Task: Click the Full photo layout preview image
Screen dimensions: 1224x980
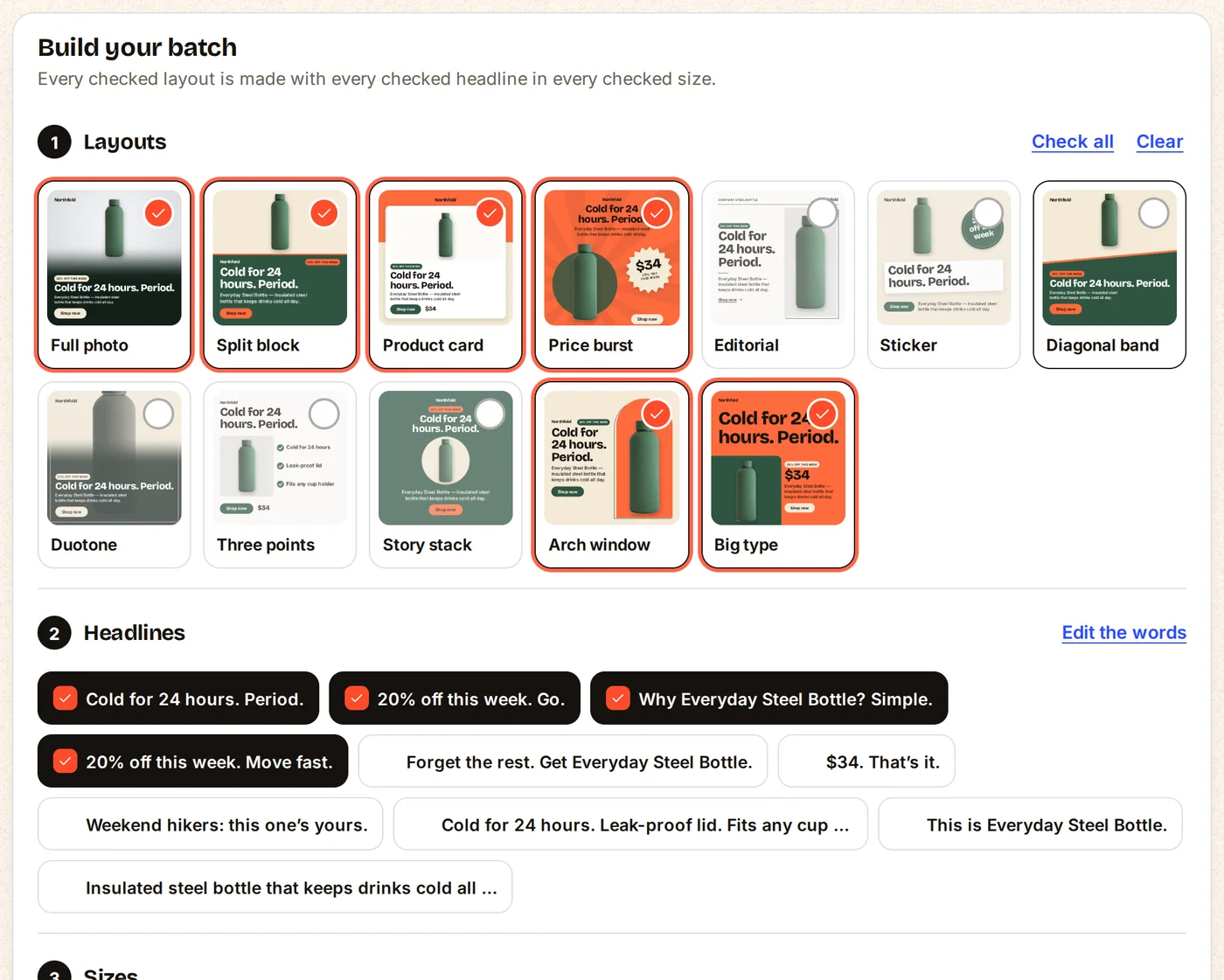Action: coord(115,258)
